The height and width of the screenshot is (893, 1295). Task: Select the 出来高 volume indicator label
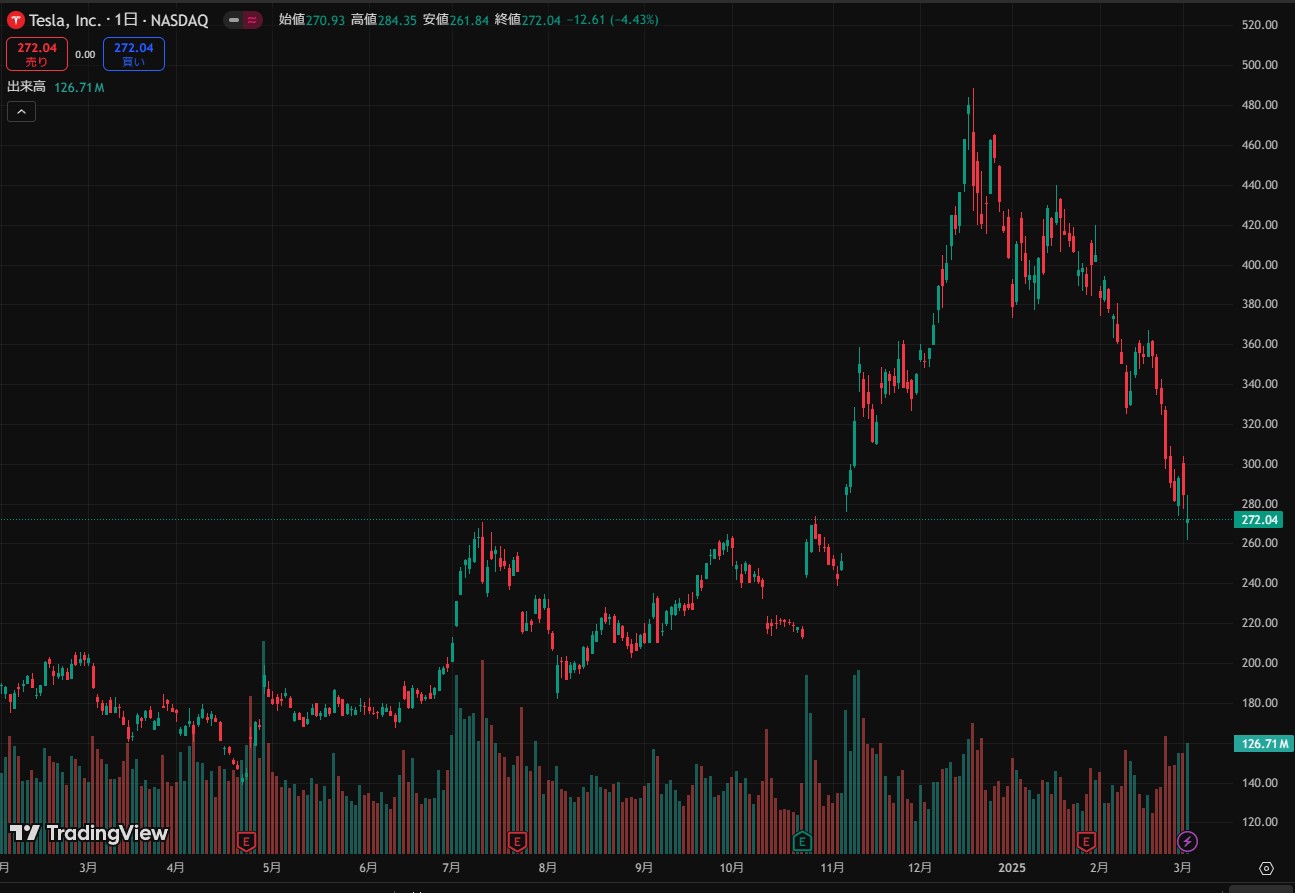coord(27,88)
